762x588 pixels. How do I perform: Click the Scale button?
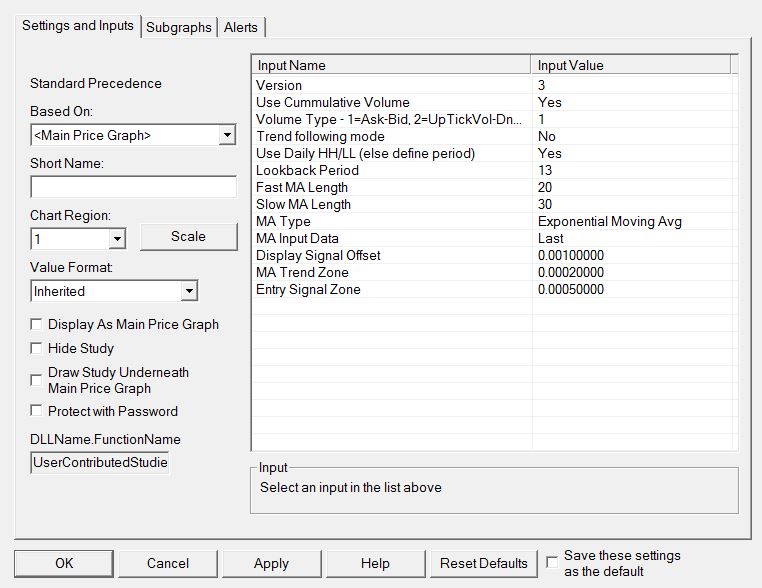tap(188, 237)
